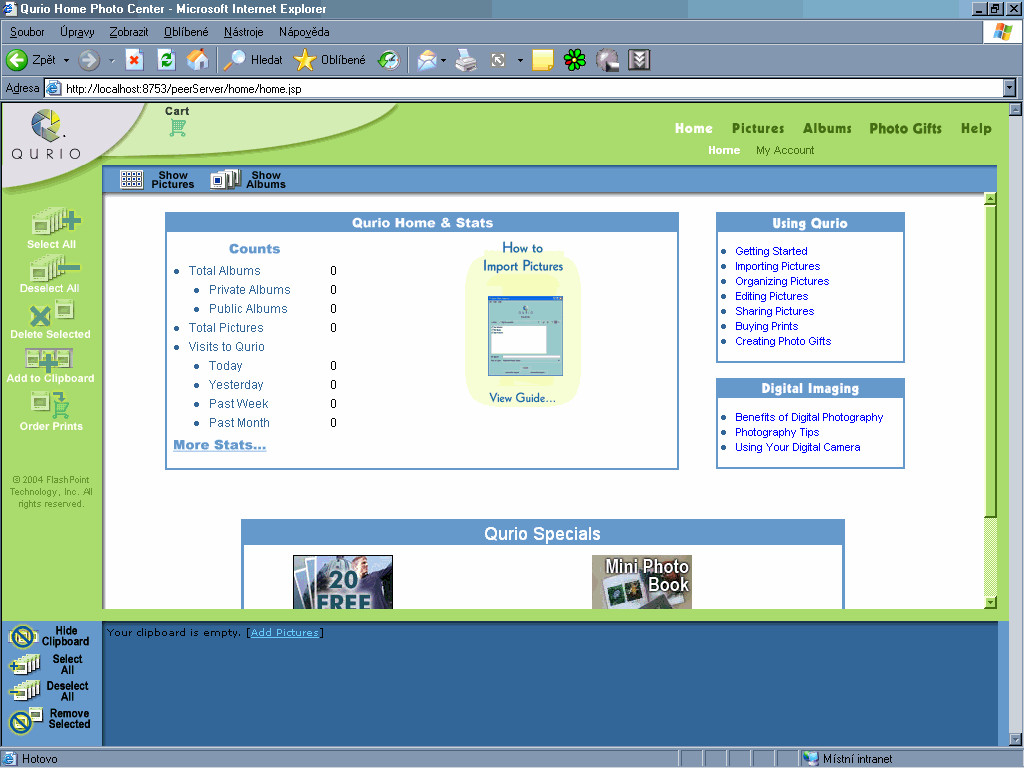Open the Forward button history dropdown arrow
The width and height of the screenshot is (1024, 768).
(111, 60)
